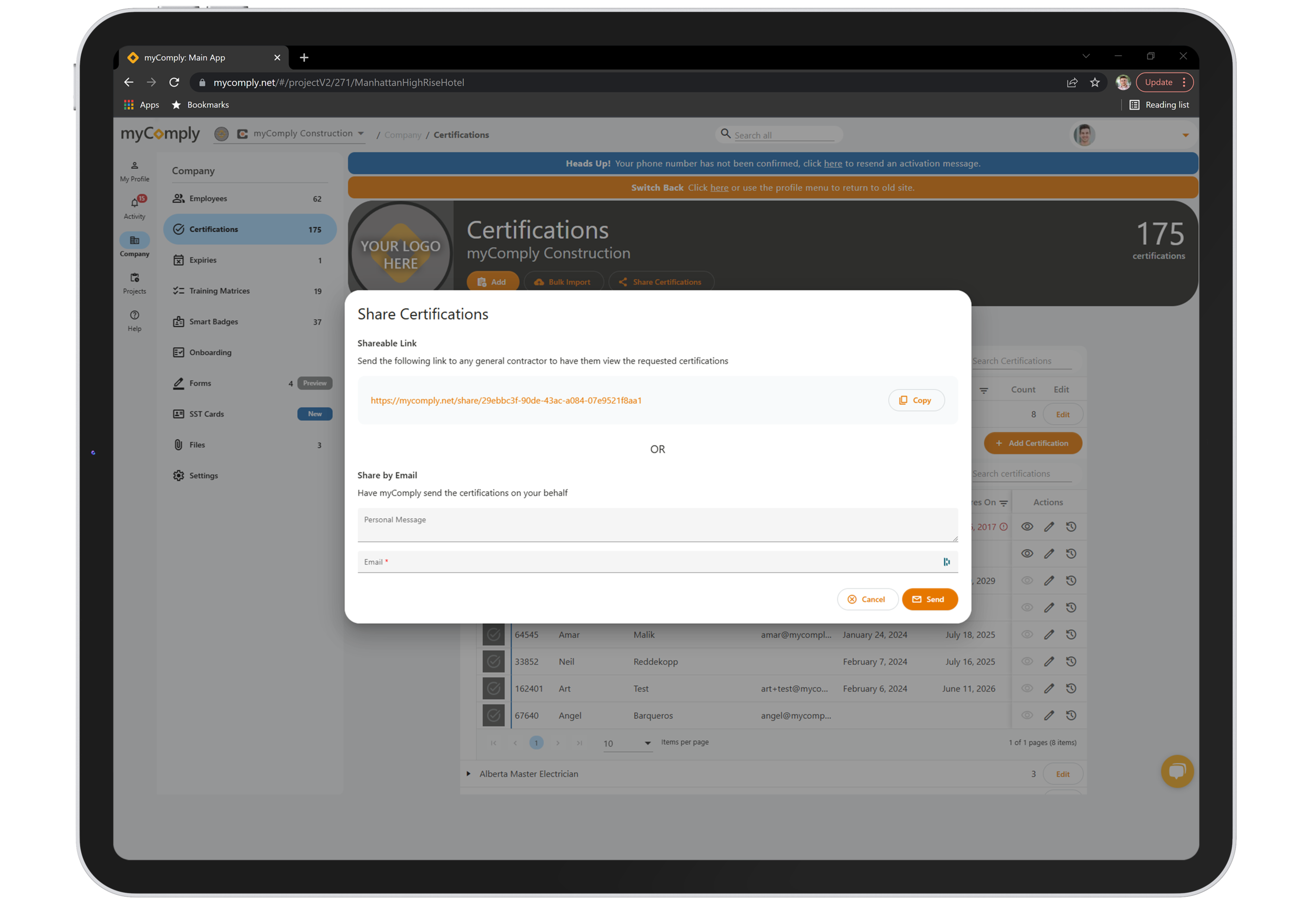Open Projects in the sidebar
1316x905 pixels.
[134, 283]
